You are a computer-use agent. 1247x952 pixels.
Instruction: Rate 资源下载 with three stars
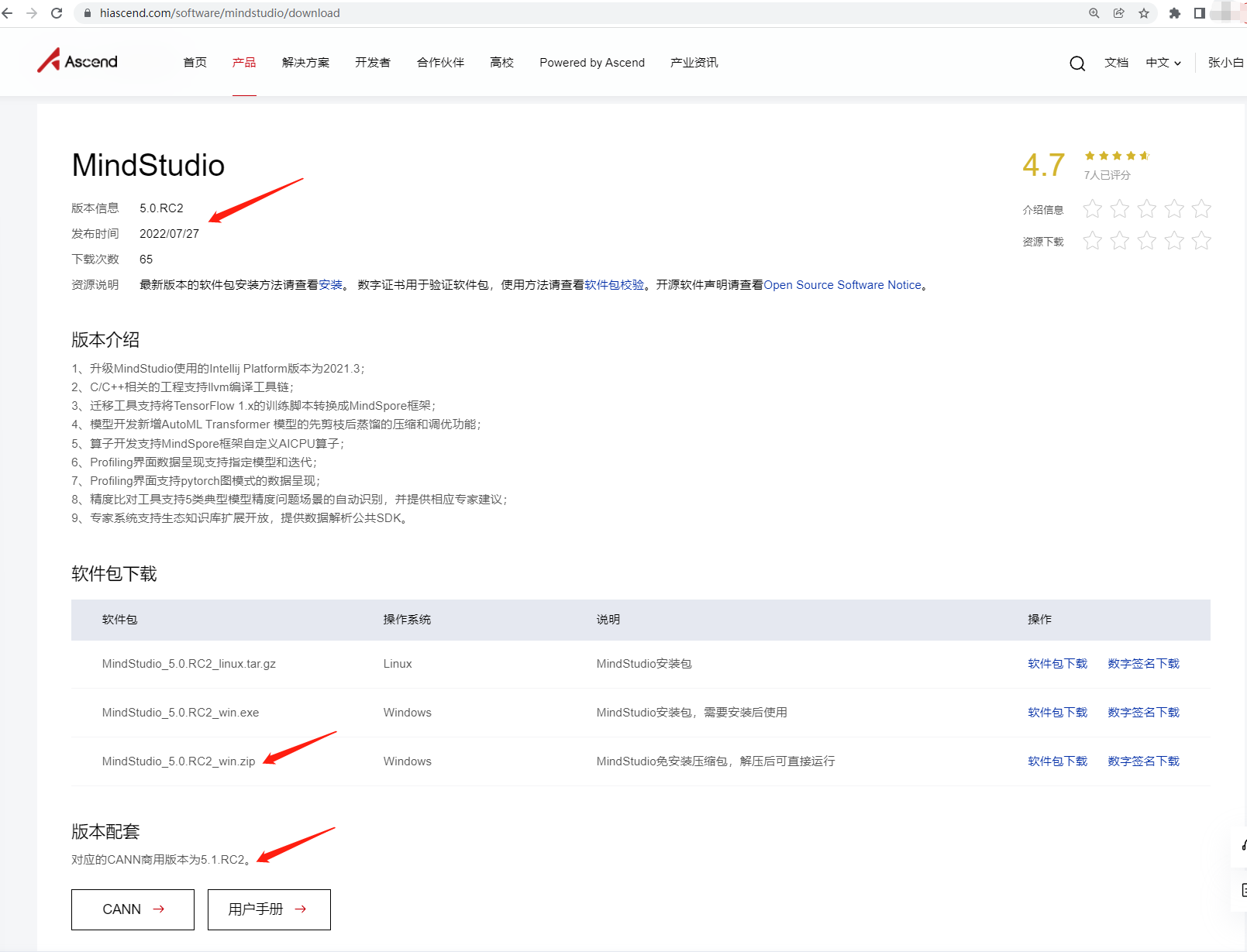click(1147, 241)
